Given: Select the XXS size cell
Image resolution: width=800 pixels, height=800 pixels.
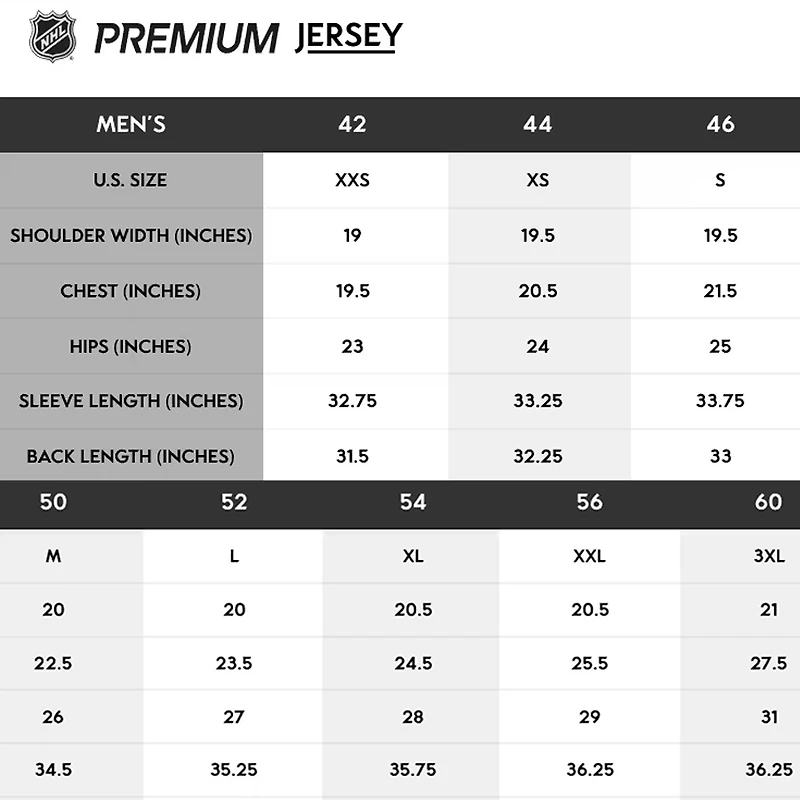Looking at the screenshot, I should point(352,181).
